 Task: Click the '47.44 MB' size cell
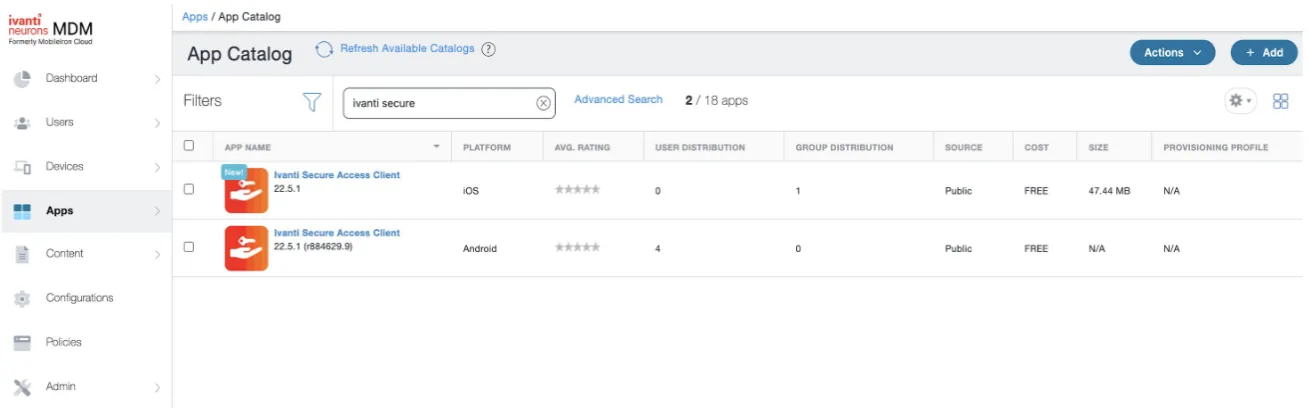coord(1109,190)
